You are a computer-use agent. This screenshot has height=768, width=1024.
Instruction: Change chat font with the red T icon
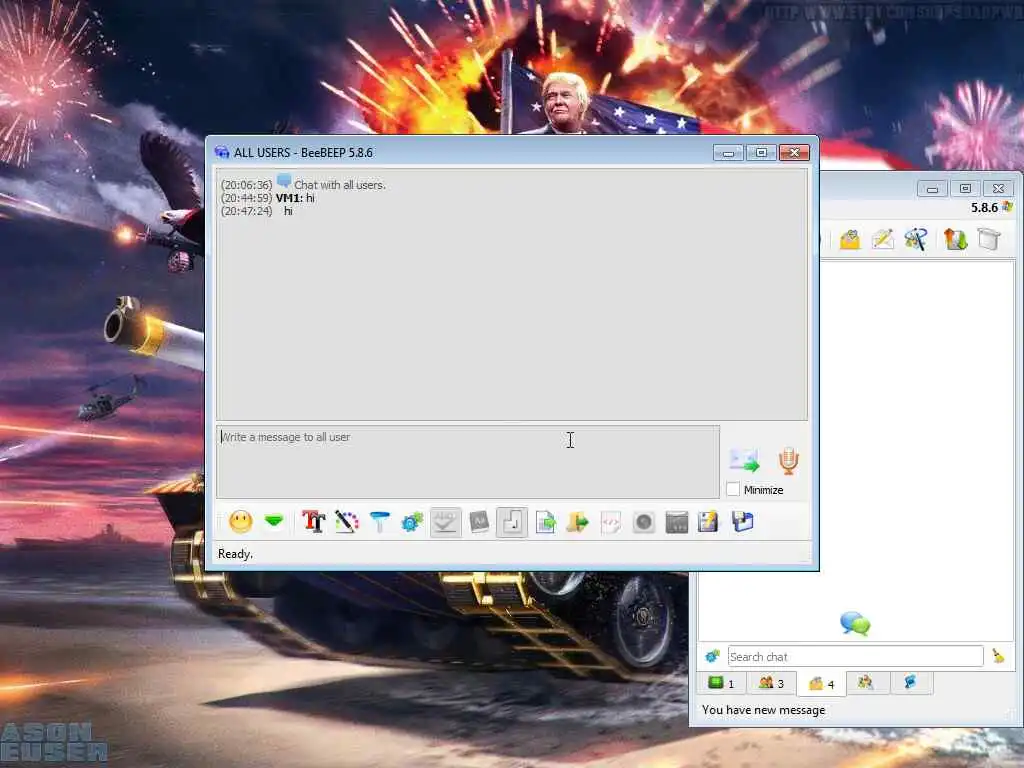[x=313, y=522]
